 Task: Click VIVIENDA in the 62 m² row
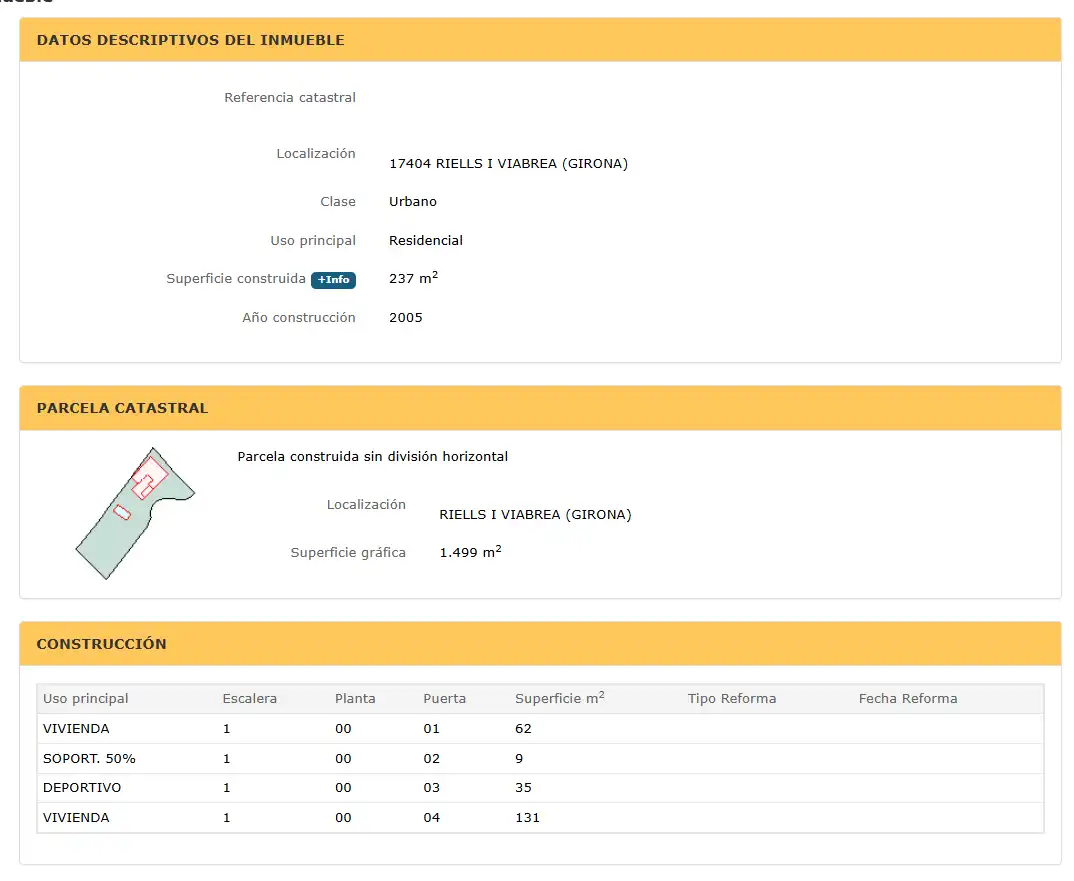pos(76,729)
